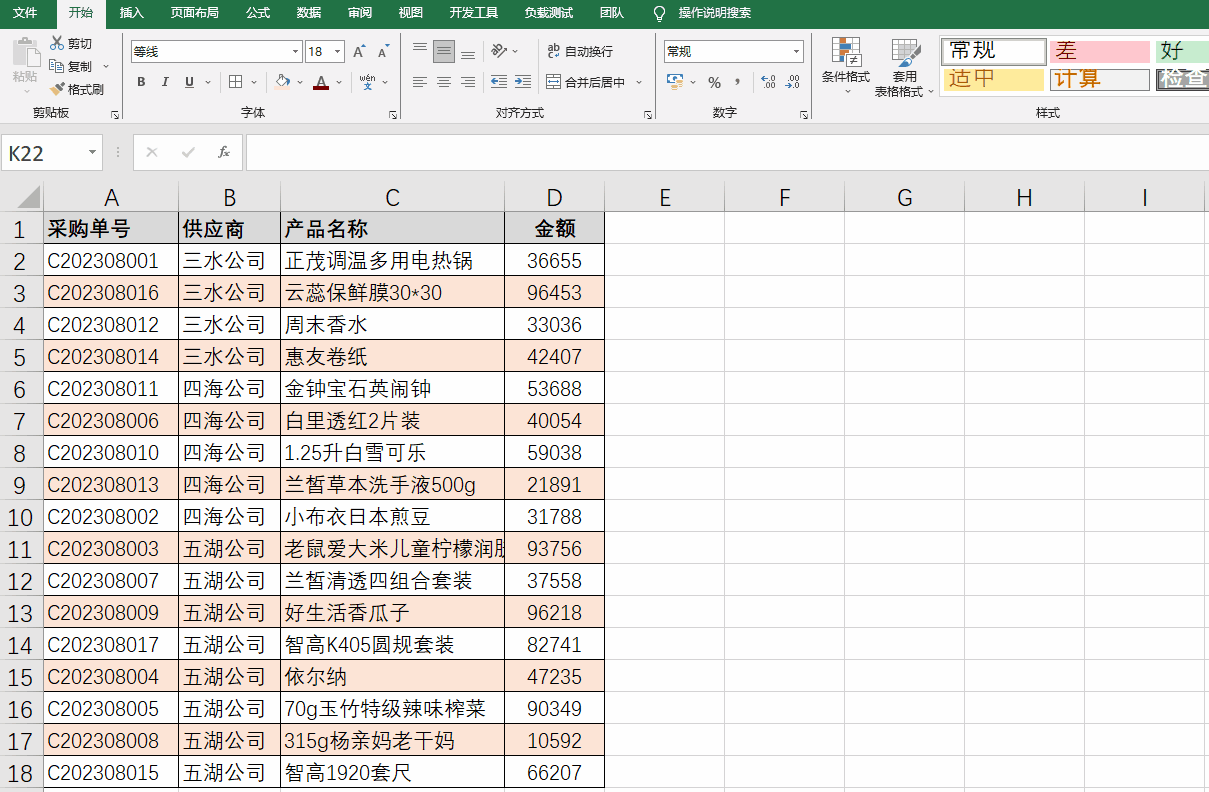Select the amount cell 96218

(554, 613)
